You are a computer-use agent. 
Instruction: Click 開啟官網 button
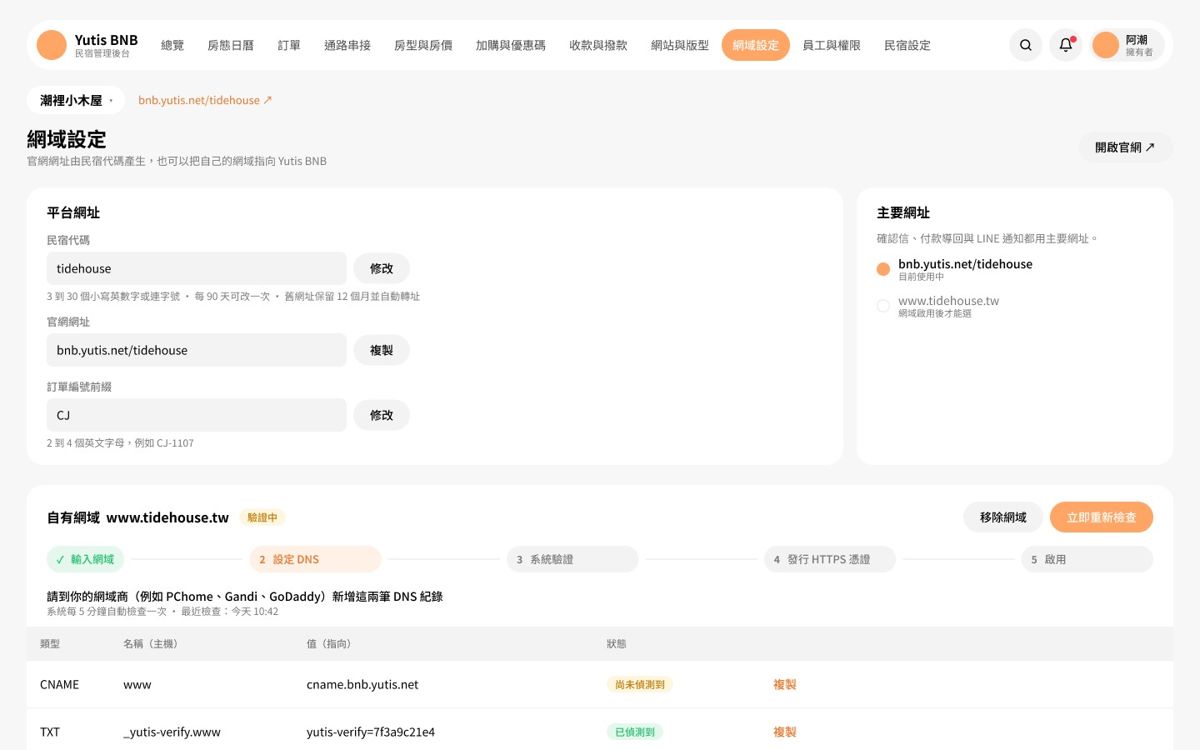tap(1125, 147)
